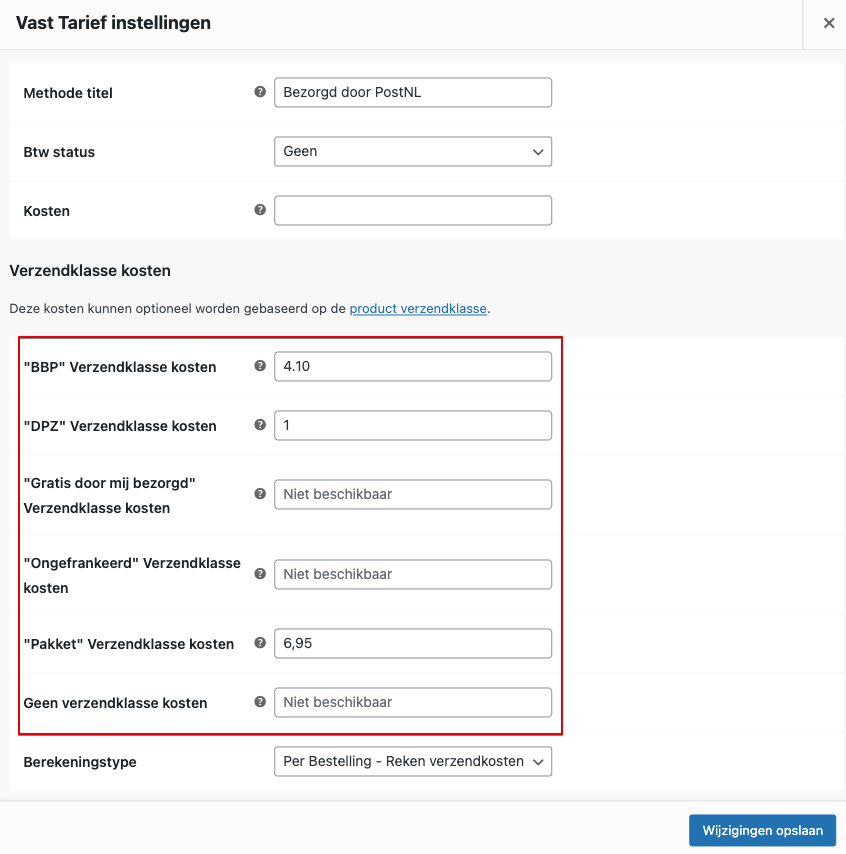846x854 pixels.
Task: Select the Methode titel text field
Action: 413,92
